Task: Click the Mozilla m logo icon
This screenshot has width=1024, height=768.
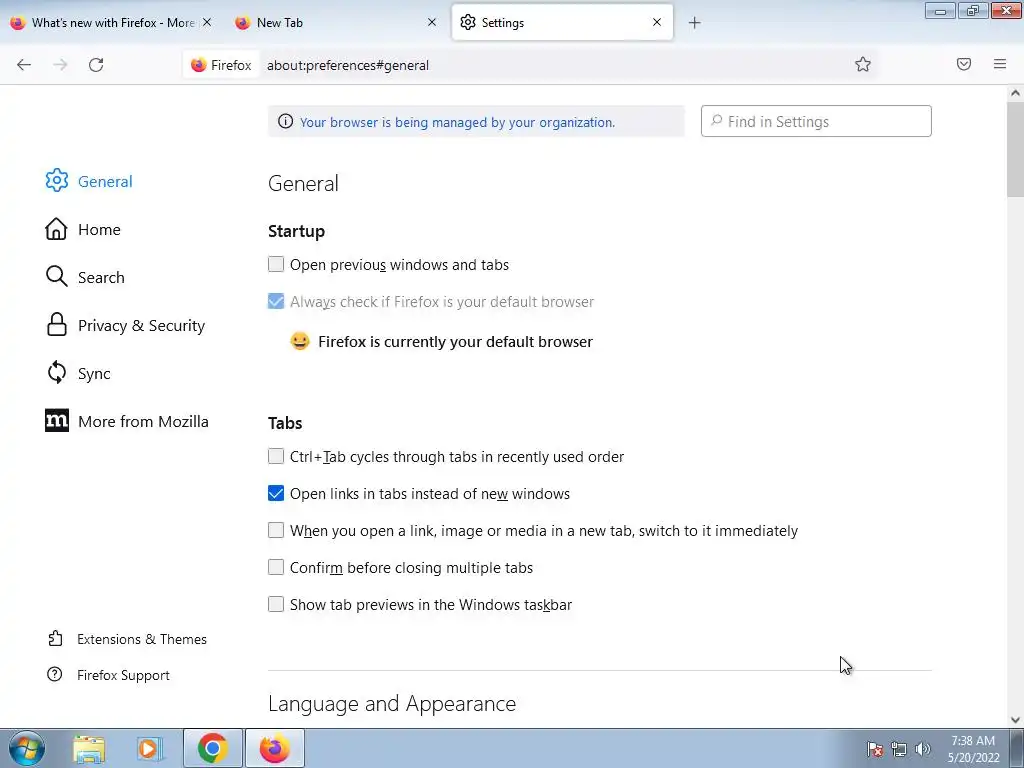Action: pos(57,421)
